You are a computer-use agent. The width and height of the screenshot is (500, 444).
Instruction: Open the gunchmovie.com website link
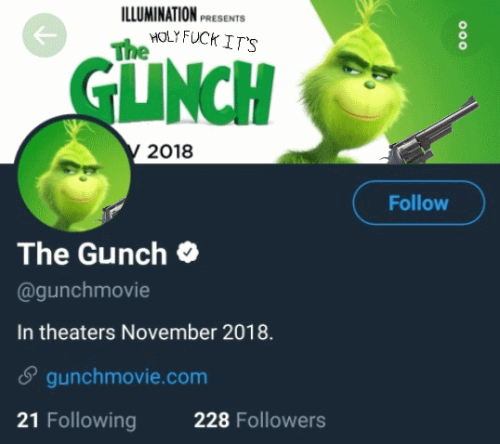127,377
